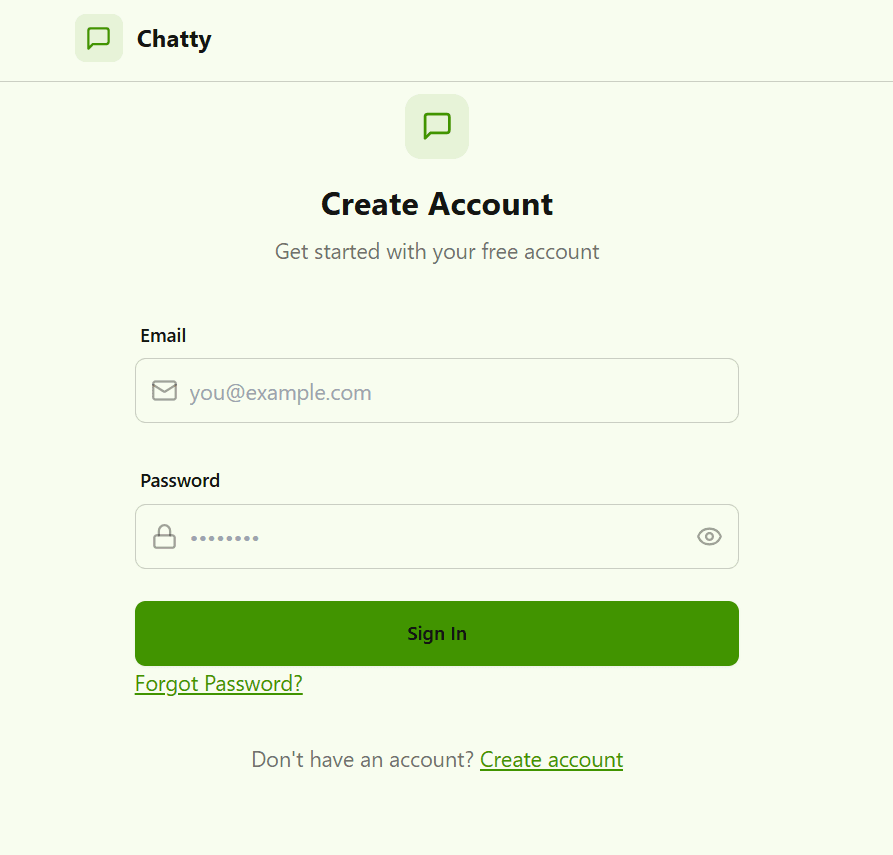Click the you@example.com placeholder text
Viewport: 893px width, 855px height.
pyautogui.click(x=280, y=393)
